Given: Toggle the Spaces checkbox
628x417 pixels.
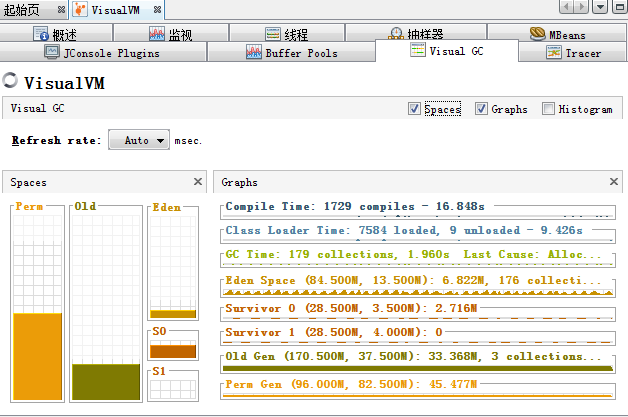Looking at the screenshot, I should 414,109.
